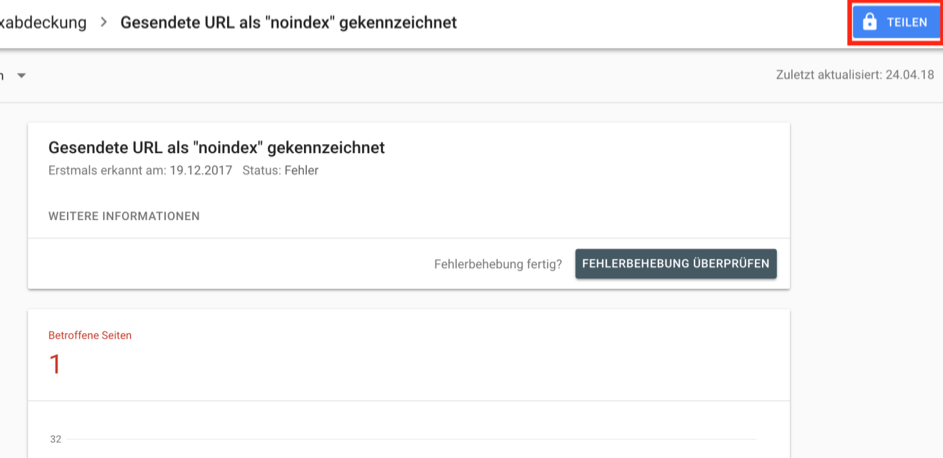The width and height of the screenshot is (943, 458).
Task: Click the lock icon on the TEILEN button
Action: pos(869,22)
